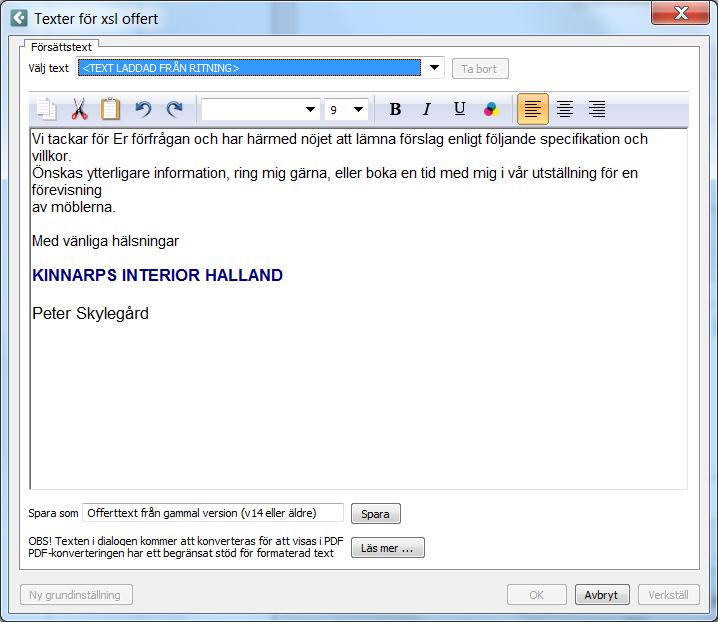Cancel with the Avbryt button
718x622 pixels.
(x=602, y=595)
